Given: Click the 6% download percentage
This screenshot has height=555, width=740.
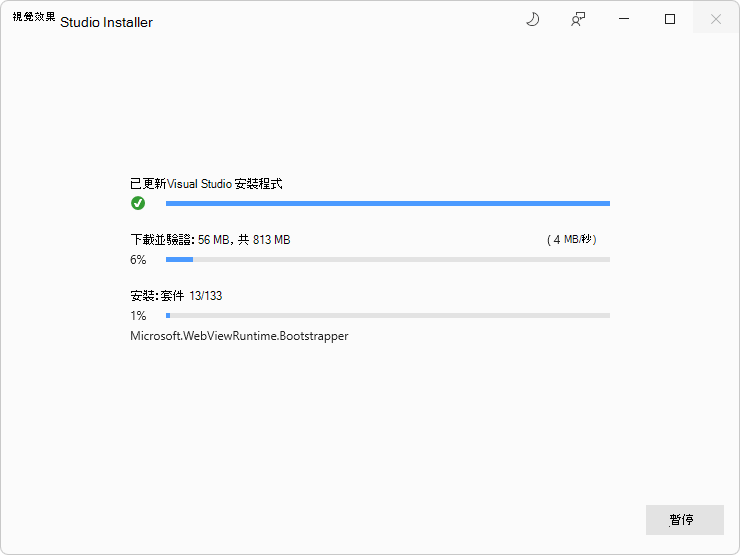Looking at the screenshot, I should pos(138,260).
